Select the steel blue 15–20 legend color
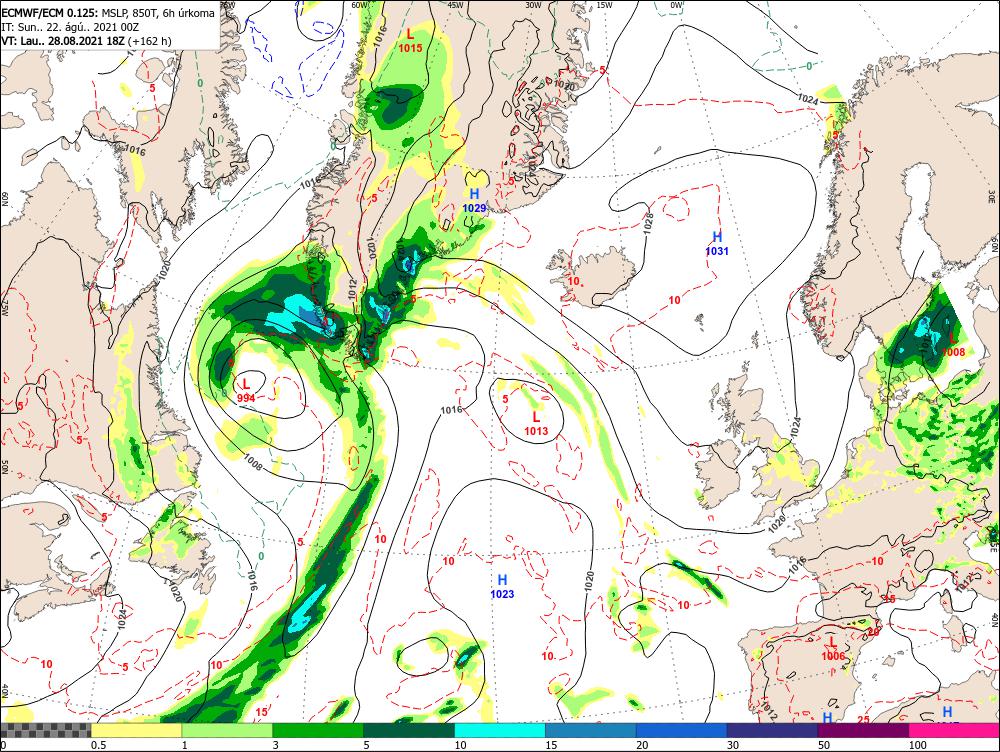The image size is (1000, 752). pos(591,730)
